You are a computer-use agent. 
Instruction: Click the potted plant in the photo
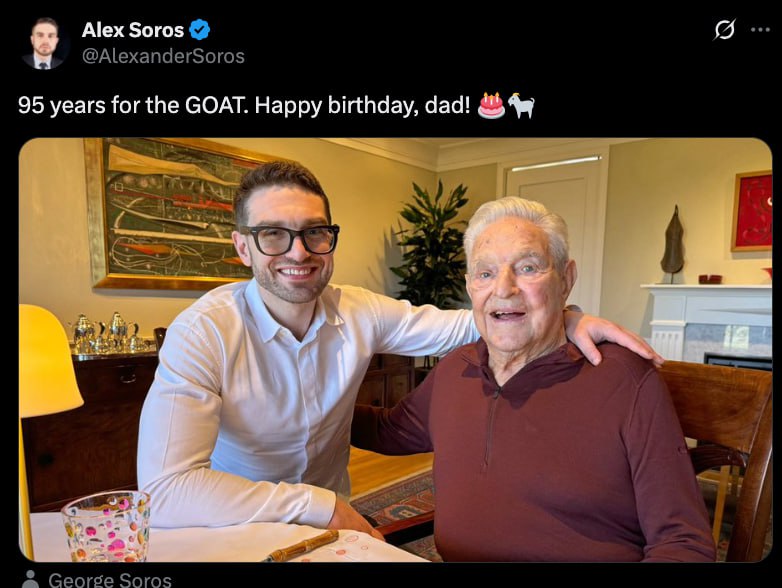[x=432, y=247]
